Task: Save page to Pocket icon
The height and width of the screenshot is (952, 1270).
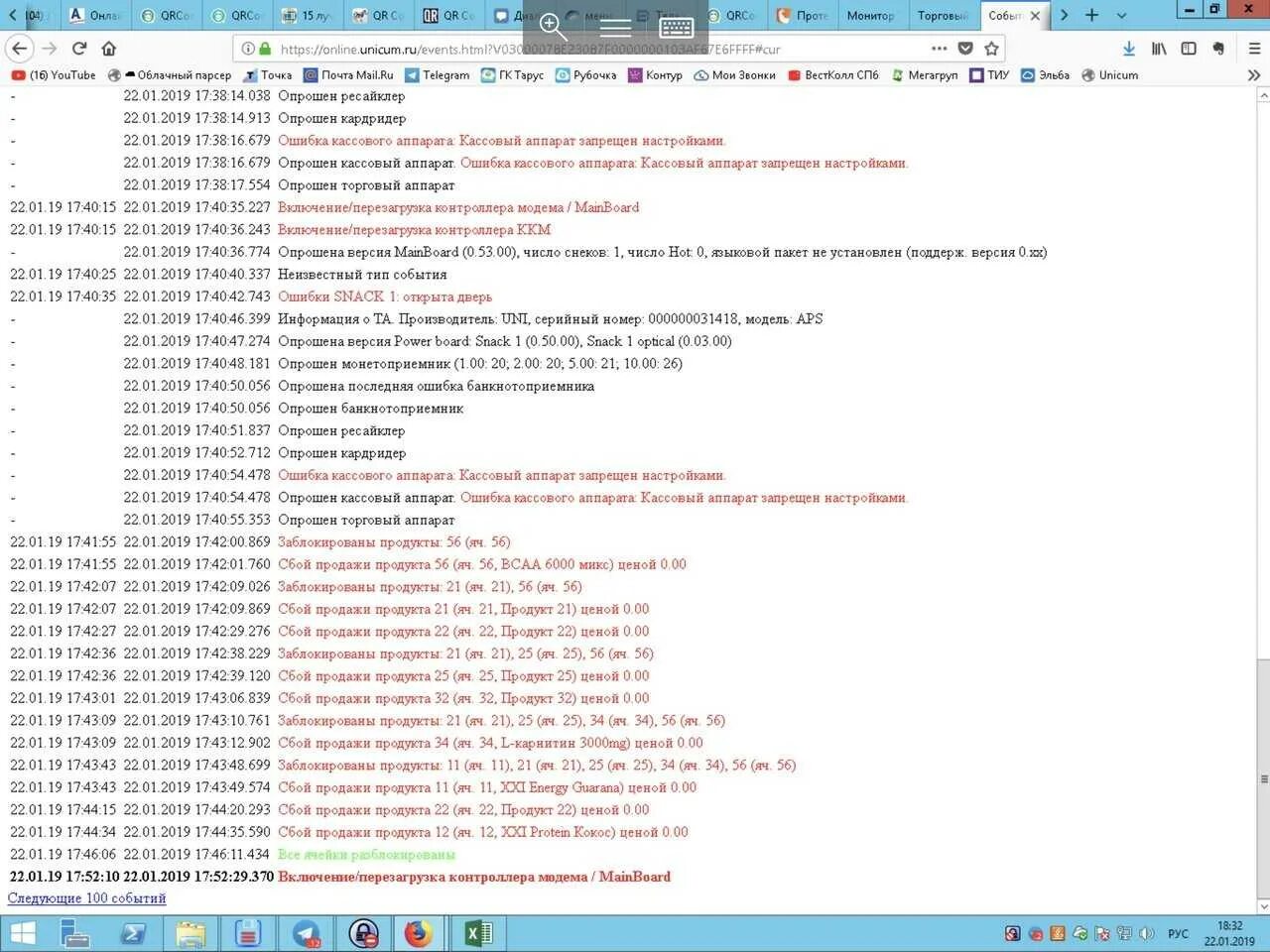Action: tap(965, 48)
